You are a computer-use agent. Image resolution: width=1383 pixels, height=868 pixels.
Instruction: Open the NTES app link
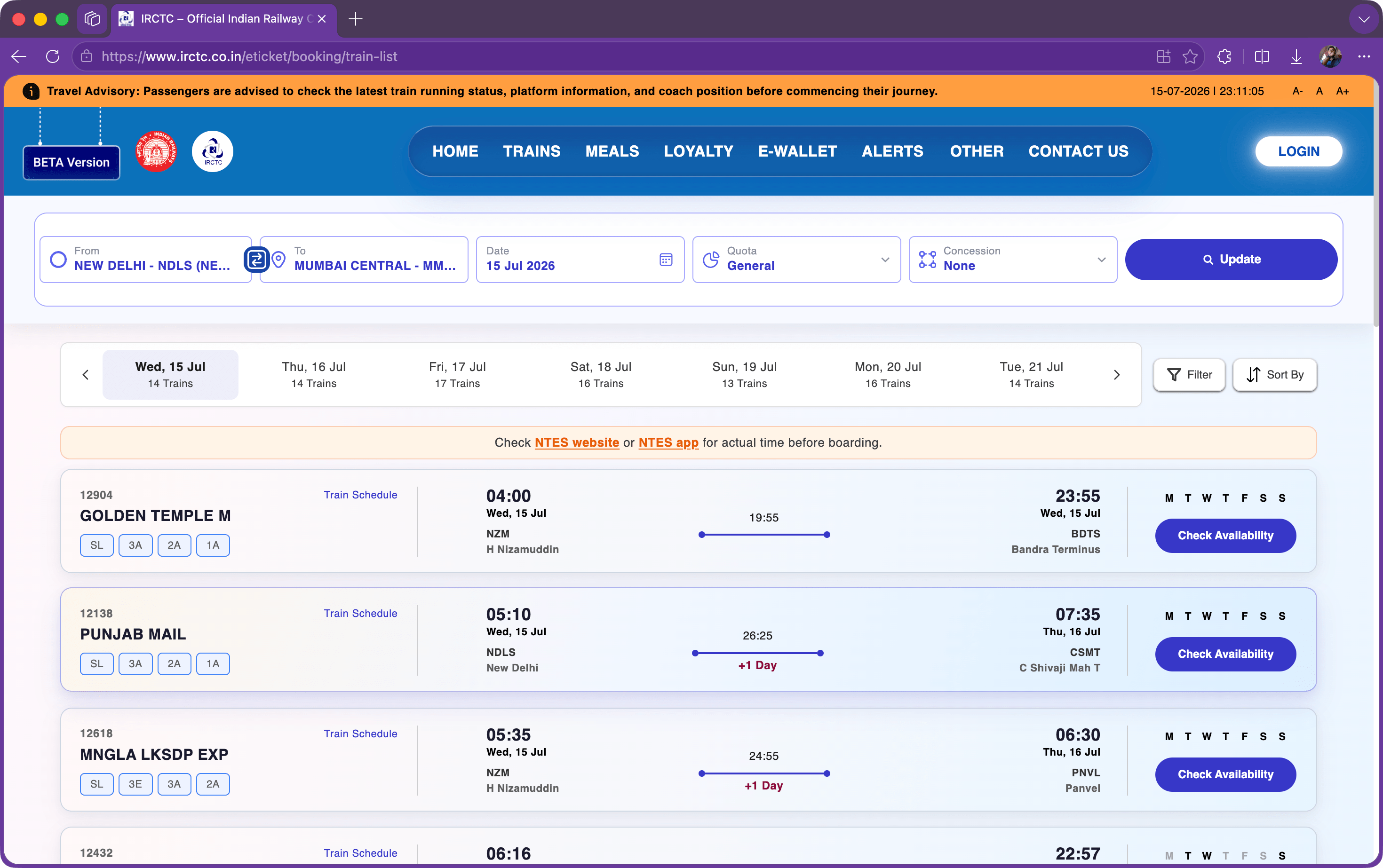point(668,442)
